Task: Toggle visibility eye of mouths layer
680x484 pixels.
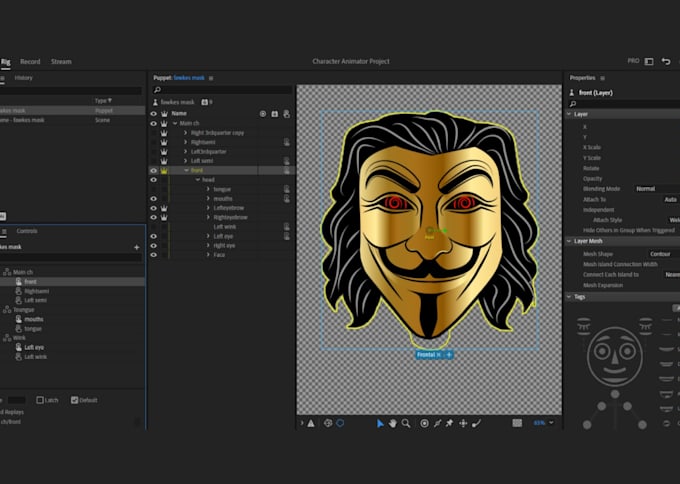Action: point(154,199)
